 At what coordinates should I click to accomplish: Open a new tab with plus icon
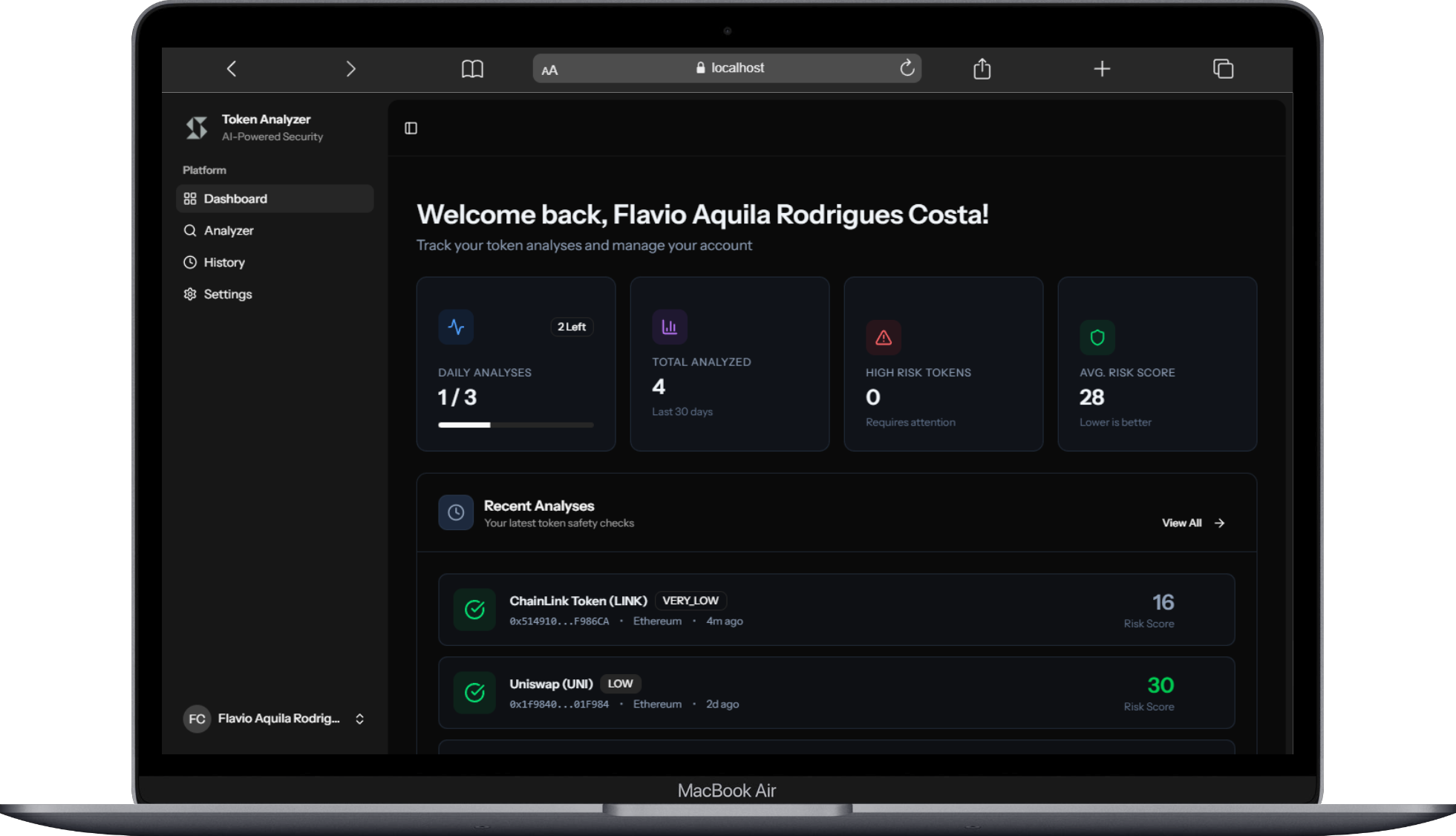1102,69
